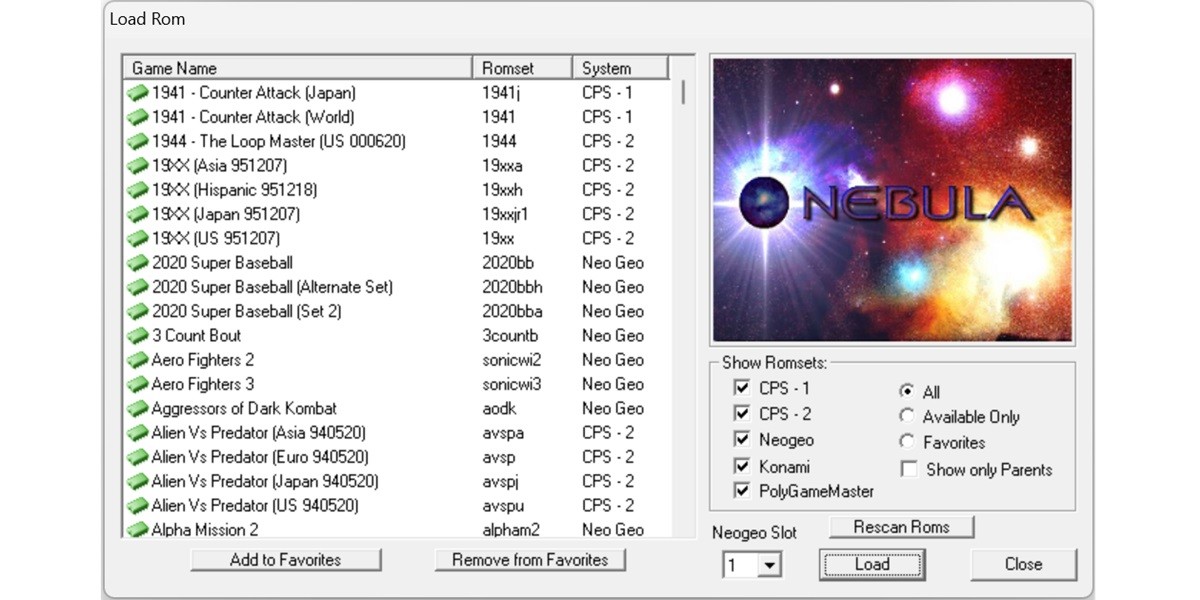Enable the Show only Parents option
This screenshot has height=600, width=1200.
[x=908, y=468]
